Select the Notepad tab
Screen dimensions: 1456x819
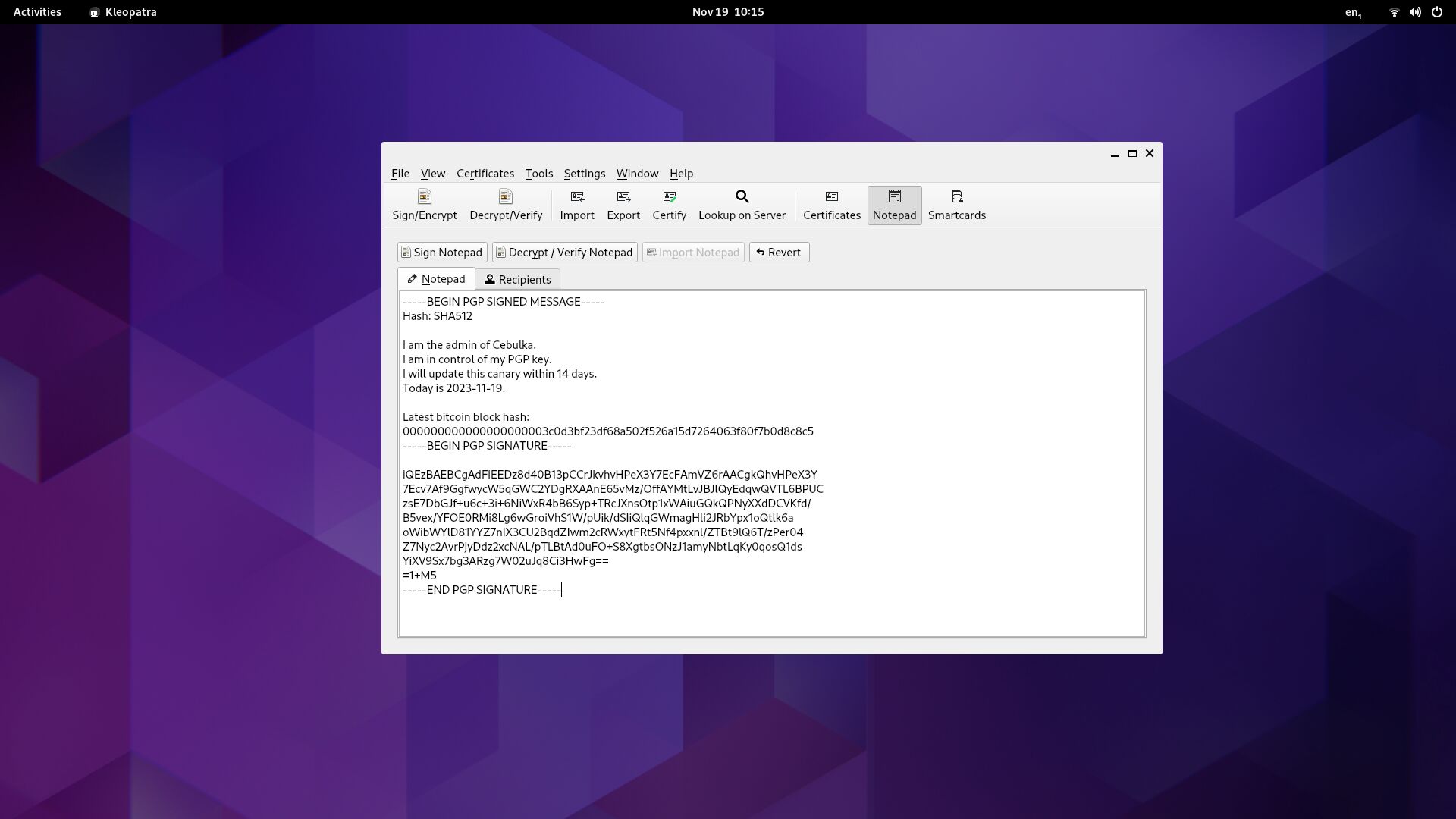(x=436, y=279)
